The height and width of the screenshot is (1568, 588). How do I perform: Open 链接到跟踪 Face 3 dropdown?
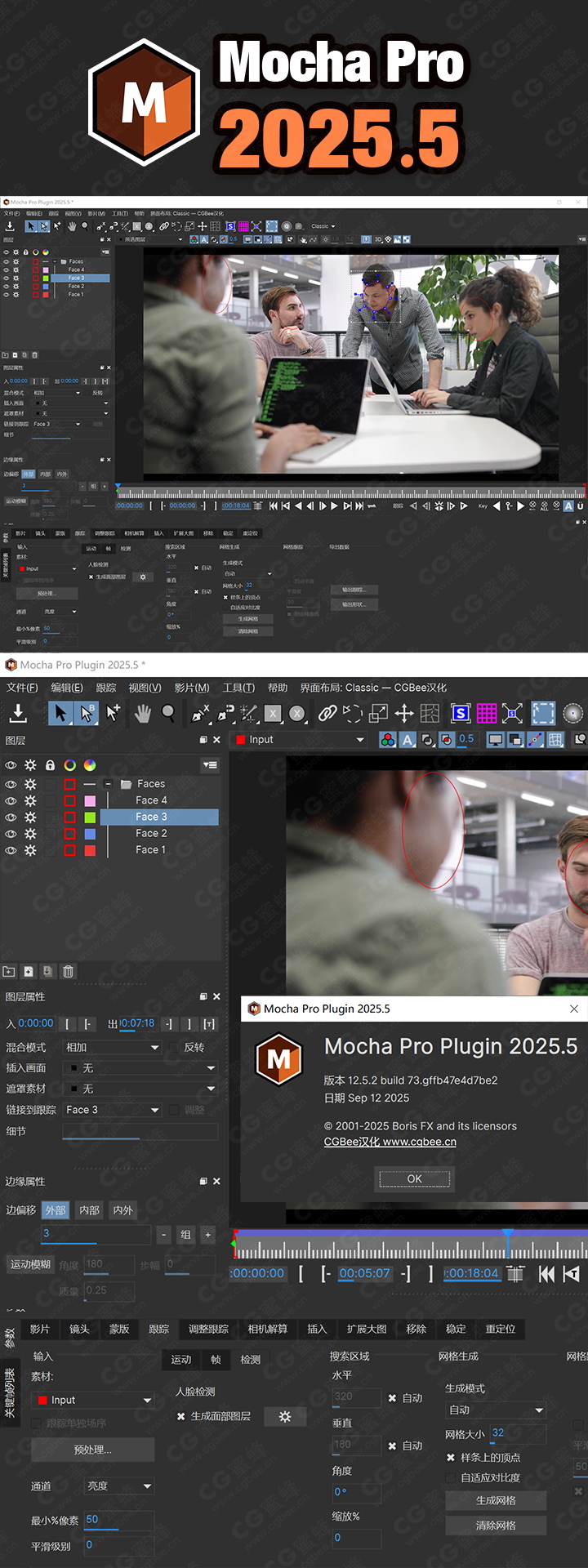pos(112,1110)
